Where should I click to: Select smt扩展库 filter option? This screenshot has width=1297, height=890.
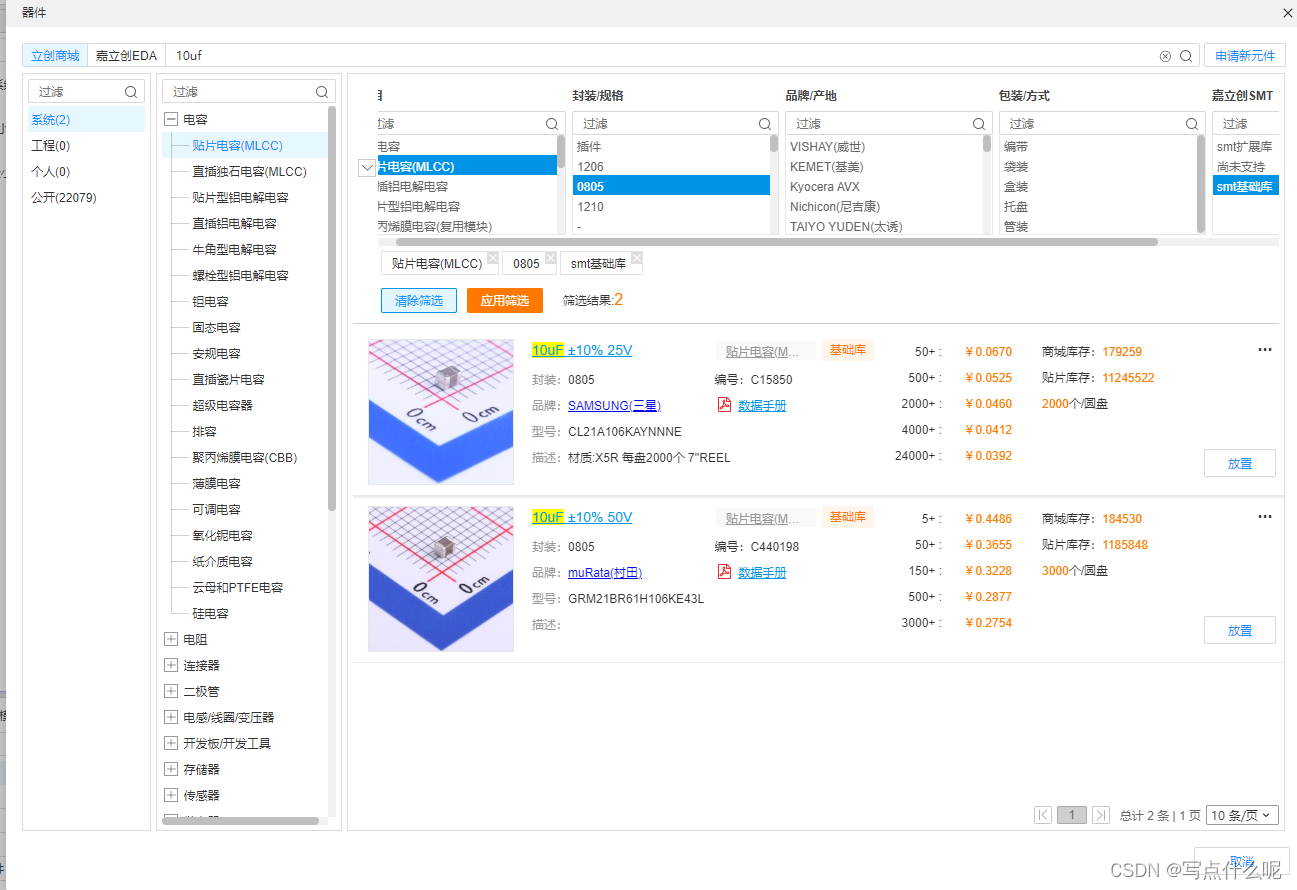click(x=1245, y=147)
